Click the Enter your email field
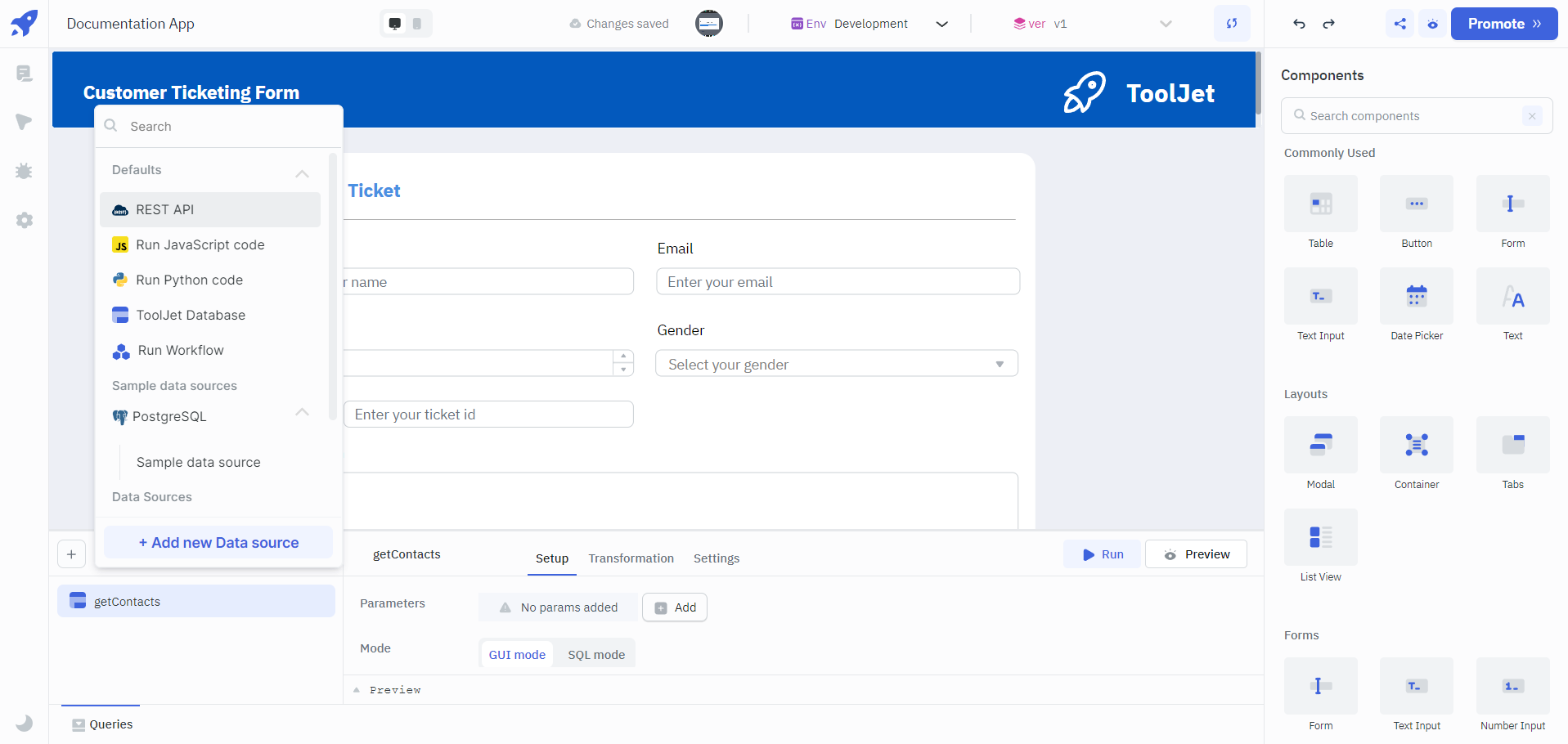 pos(838,281)
